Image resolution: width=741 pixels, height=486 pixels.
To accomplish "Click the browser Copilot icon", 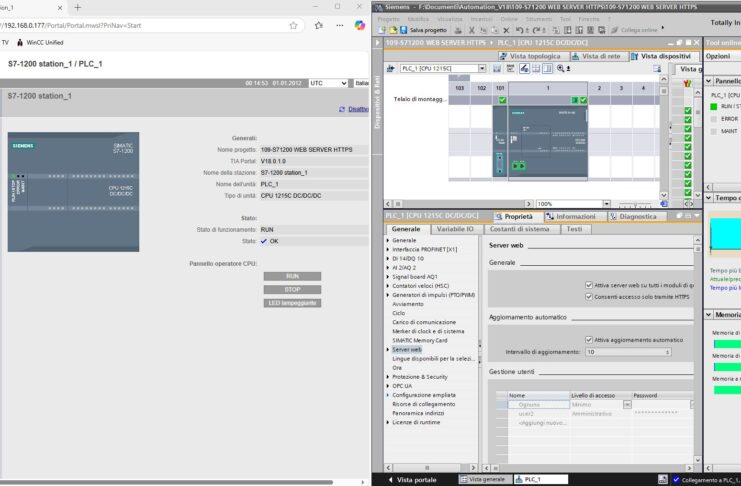I will [x=360, y=26].
